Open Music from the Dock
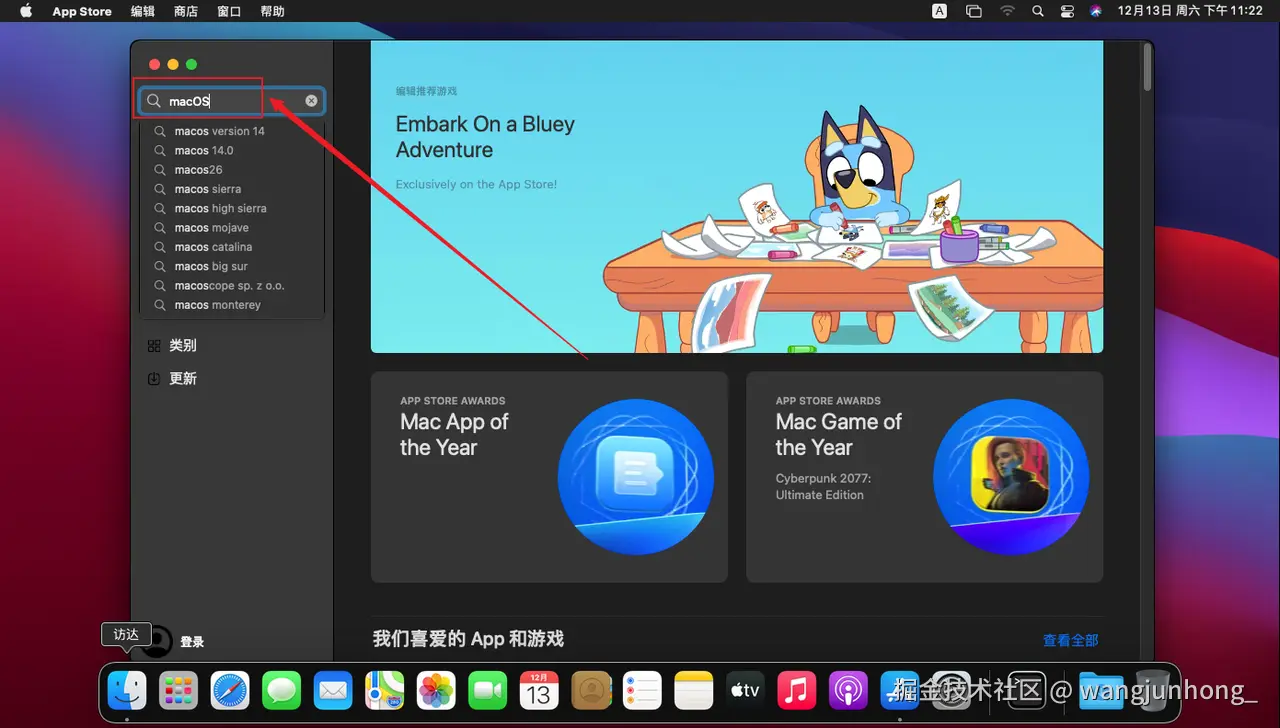Viewport: 1280px width, 728px height. (797, 690)
